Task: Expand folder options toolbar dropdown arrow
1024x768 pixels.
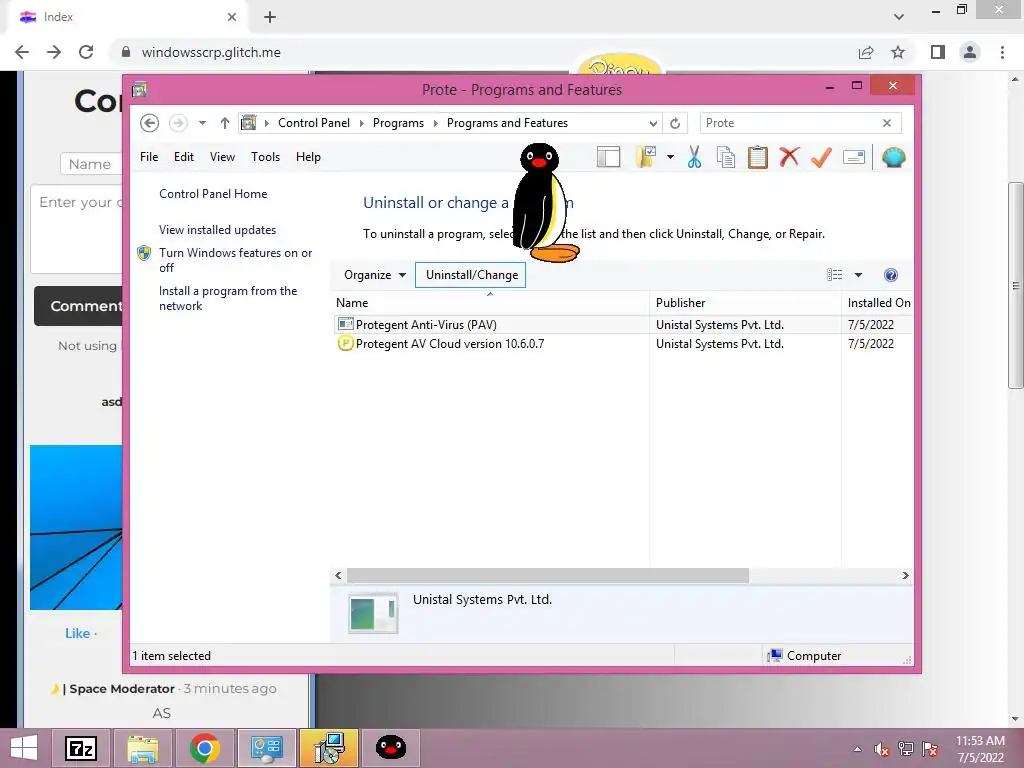Action: pyautogui.click(x=670, y=157)
